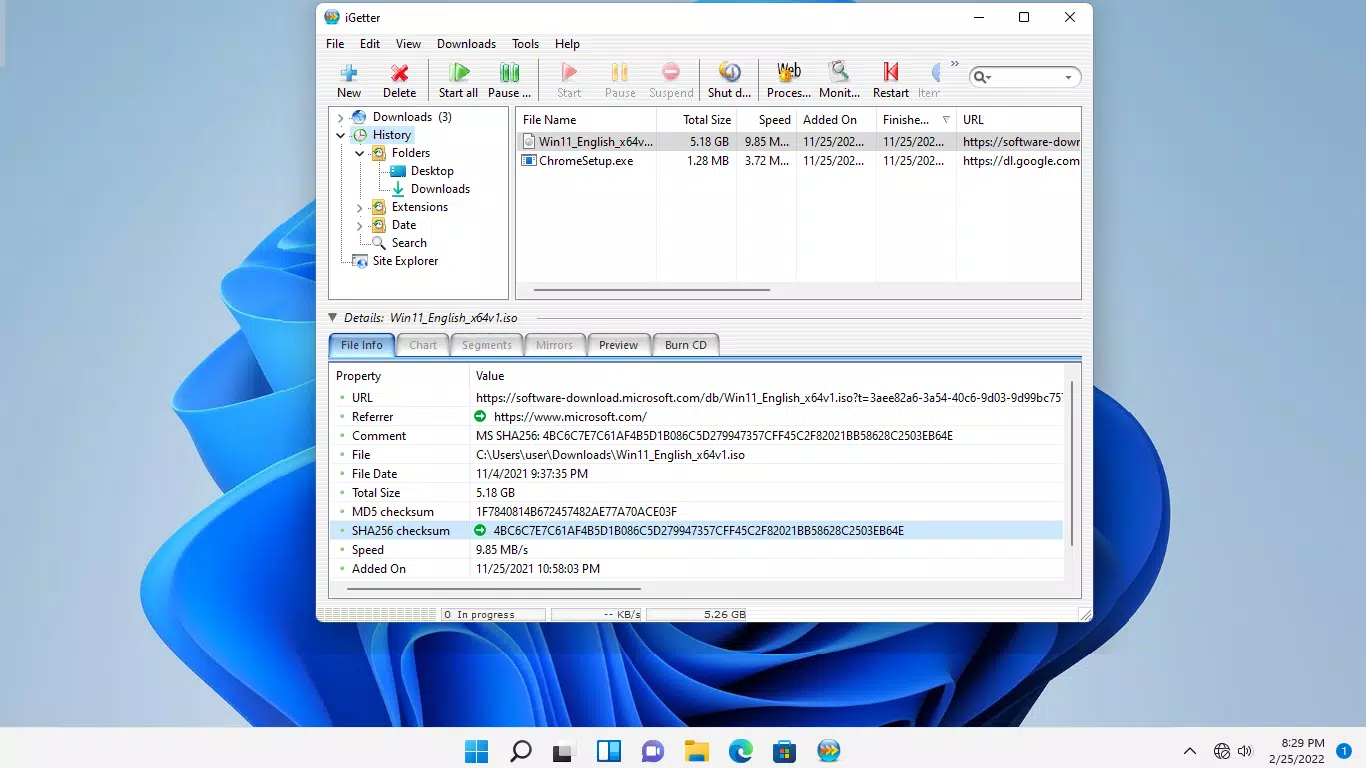Click the search field magnifier dropdown
Screen dimensions: 1366x768
coord(982,77)
